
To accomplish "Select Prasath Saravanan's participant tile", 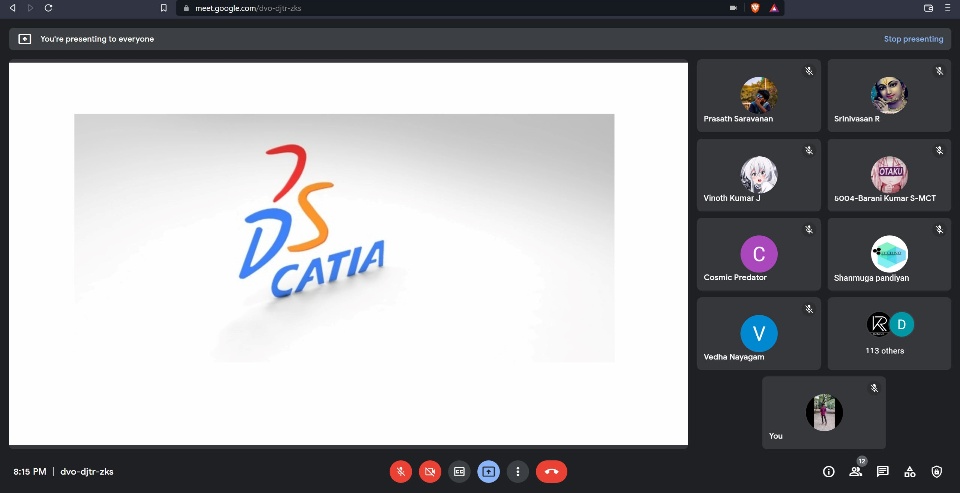I will coord(759,96).
